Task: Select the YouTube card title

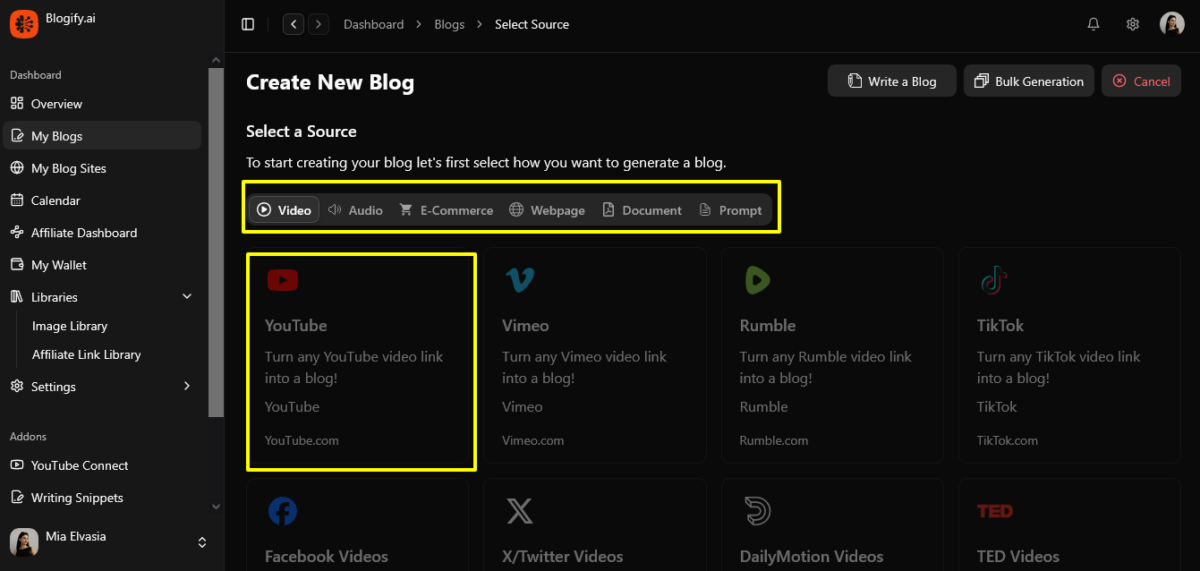Action: pyautogui.click(x=296, y=325)
